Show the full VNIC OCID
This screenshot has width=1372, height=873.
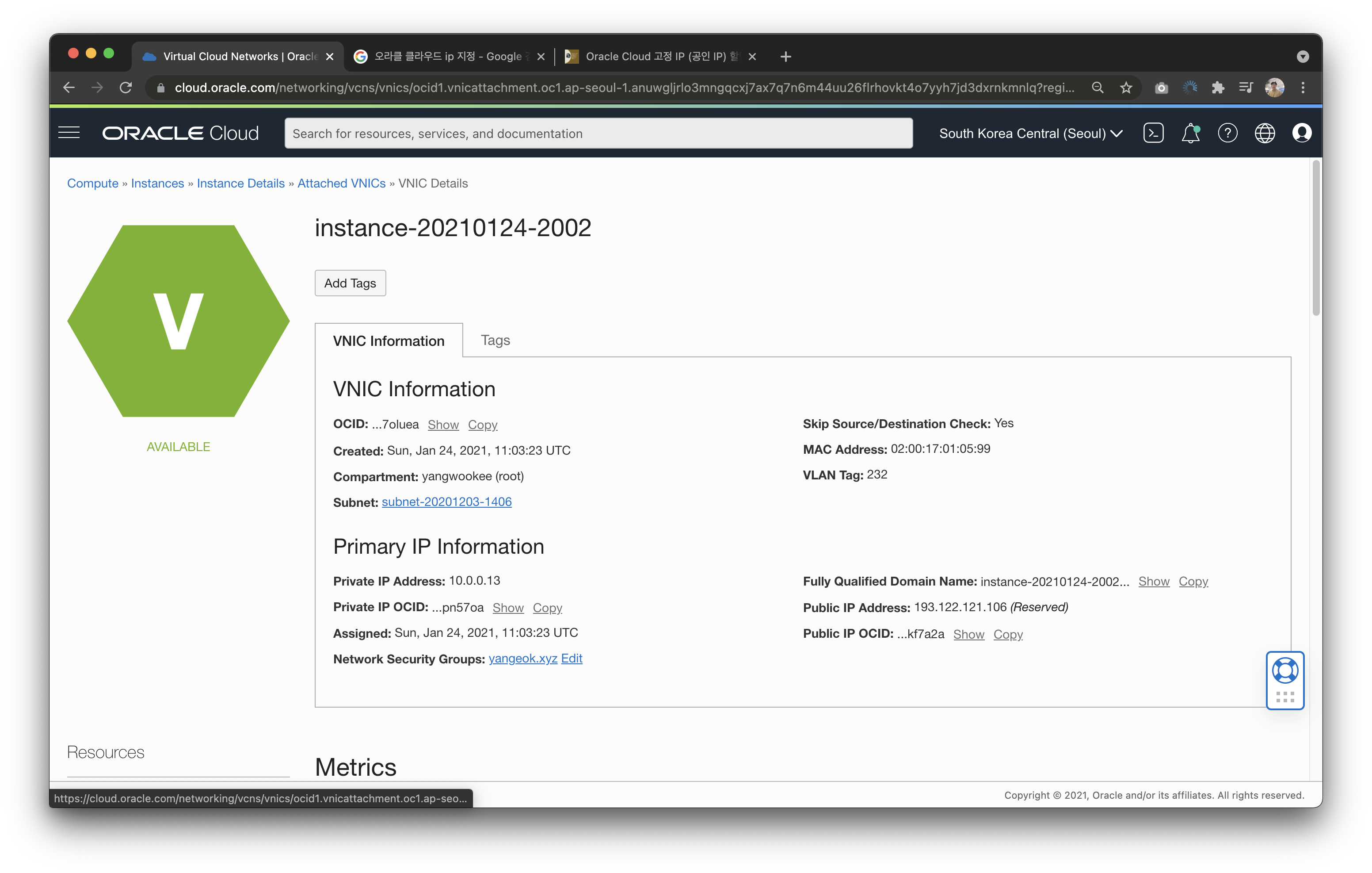click(443, 425)
